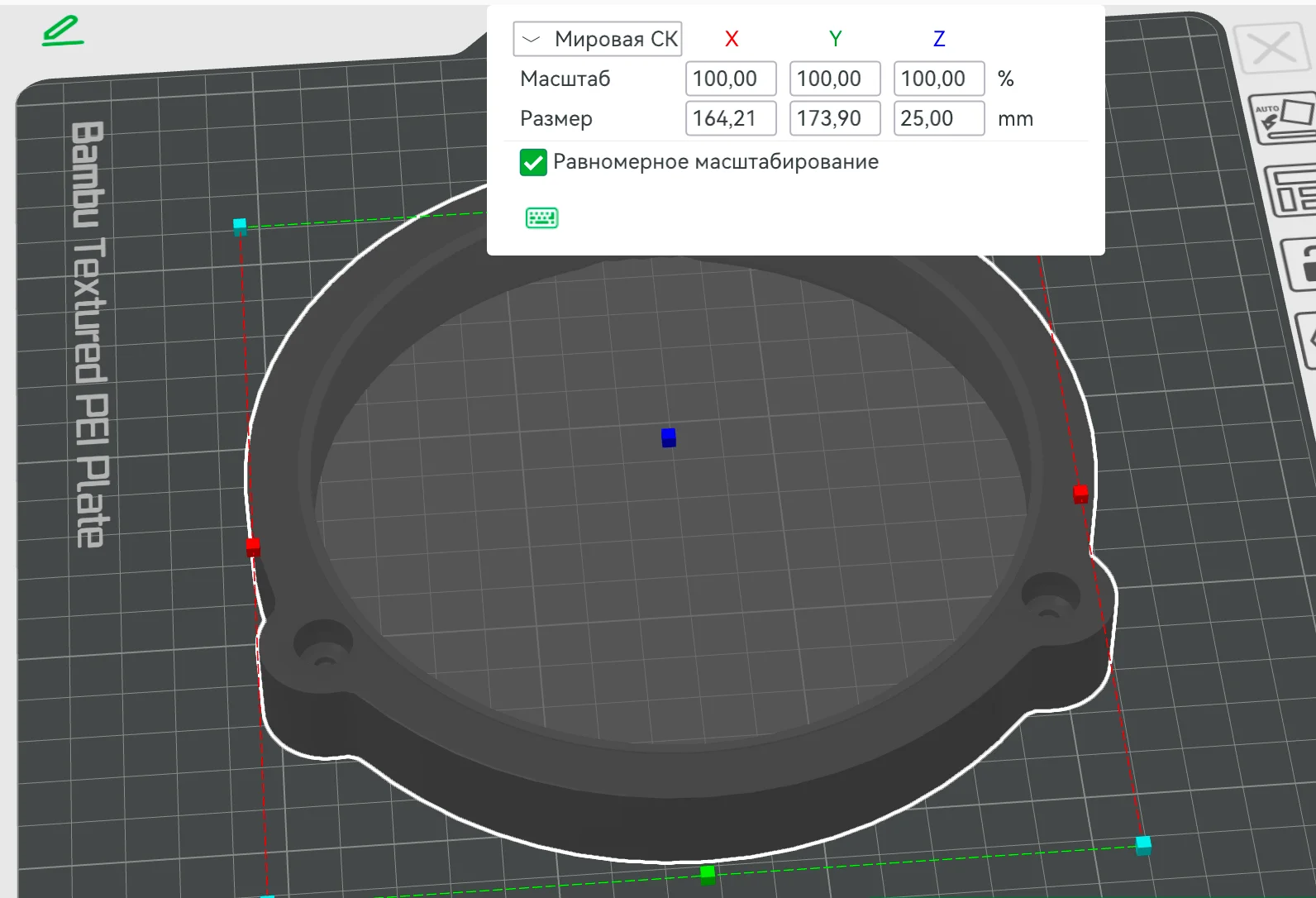Click the Размер Z field showing 25,00
Viewport: 1316px width, 898px height.
(939, 118)
